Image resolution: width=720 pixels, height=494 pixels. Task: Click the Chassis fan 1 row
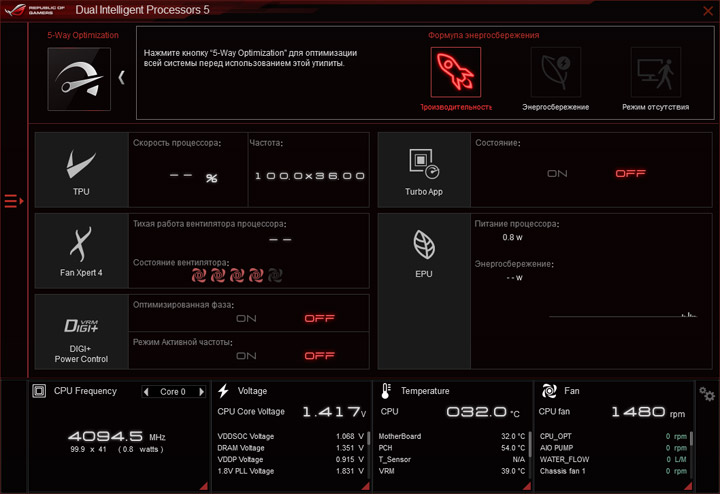click(x=613, y=471)
